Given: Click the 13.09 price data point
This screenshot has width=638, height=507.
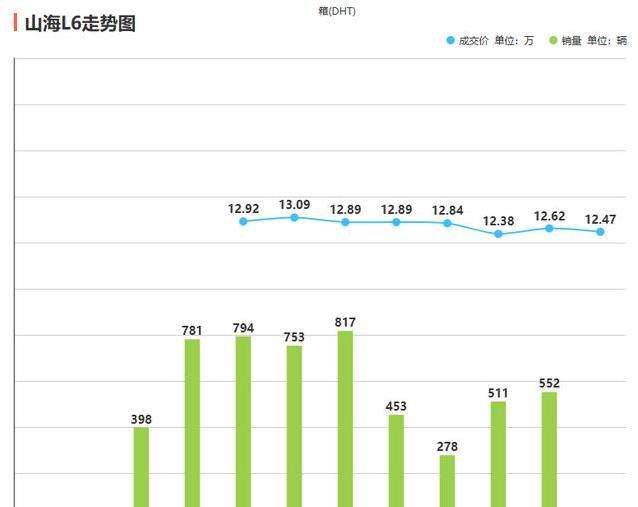Looking at the screenshot, I should (x=294, y=217).
